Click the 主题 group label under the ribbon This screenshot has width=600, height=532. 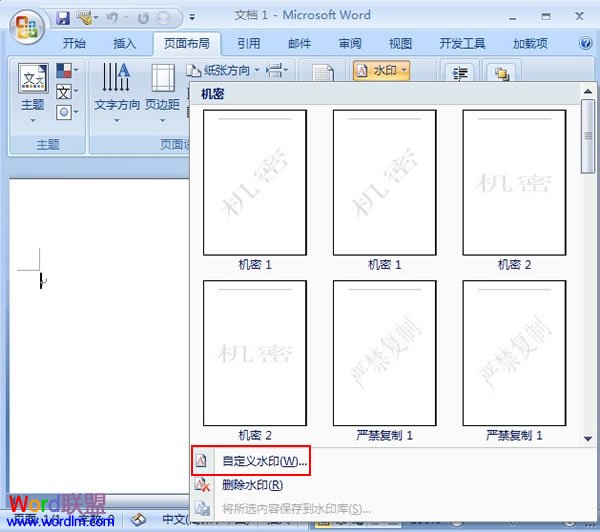(x=48, y=144)
